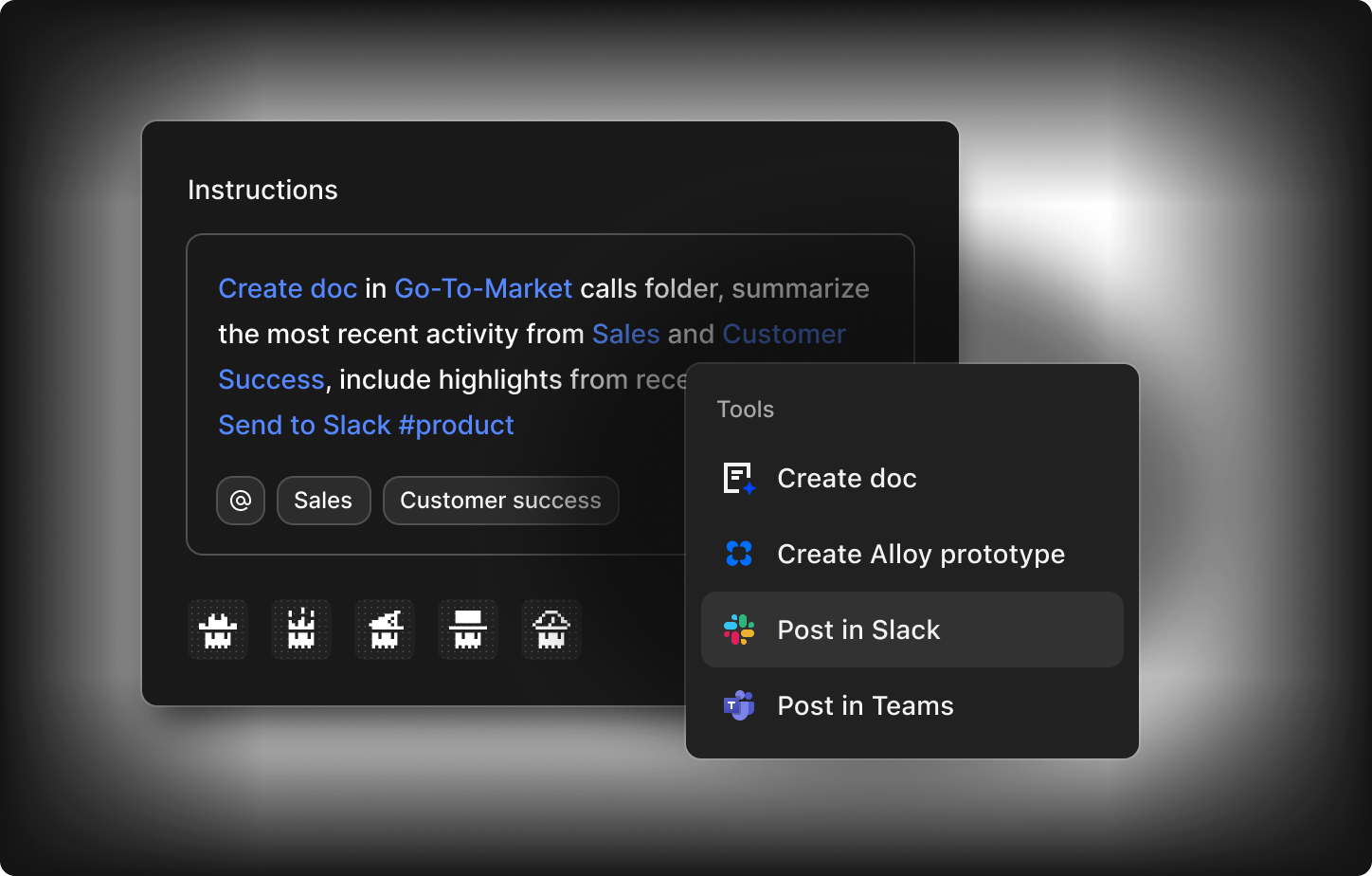Click the blue Sales mention in instructions text
Viewport: 1372px width, 876px height.
[x=625, y=334]
